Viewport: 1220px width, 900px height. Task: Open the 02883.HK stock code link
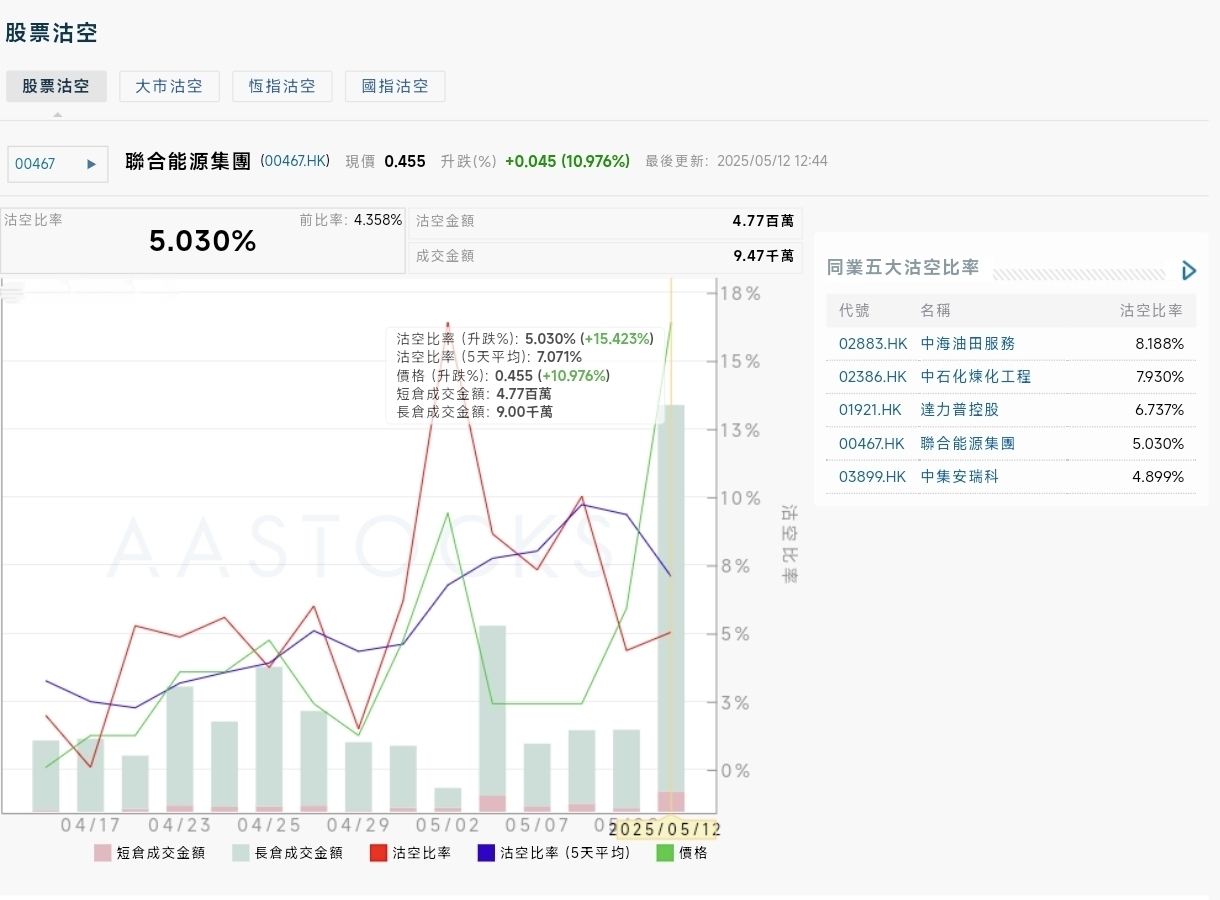[x=873, y=343]
